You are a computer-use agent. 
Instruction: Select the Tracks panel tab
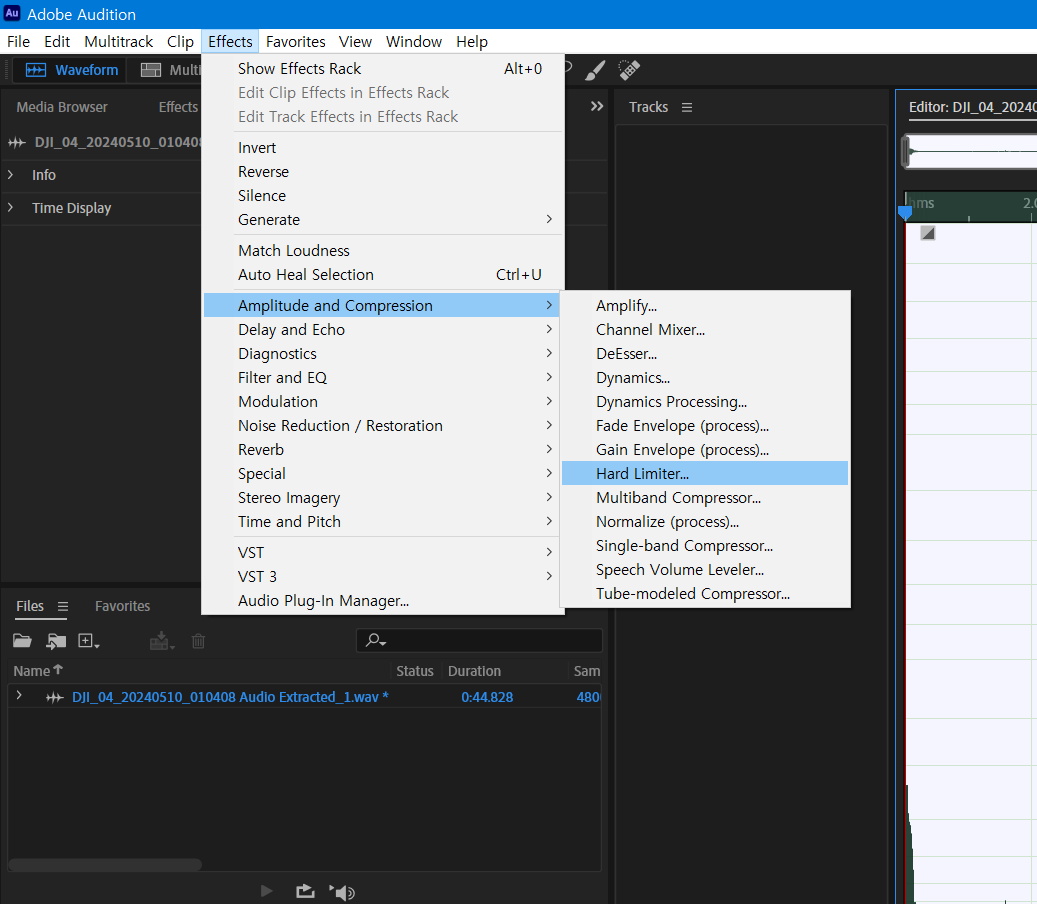(648, 107)
